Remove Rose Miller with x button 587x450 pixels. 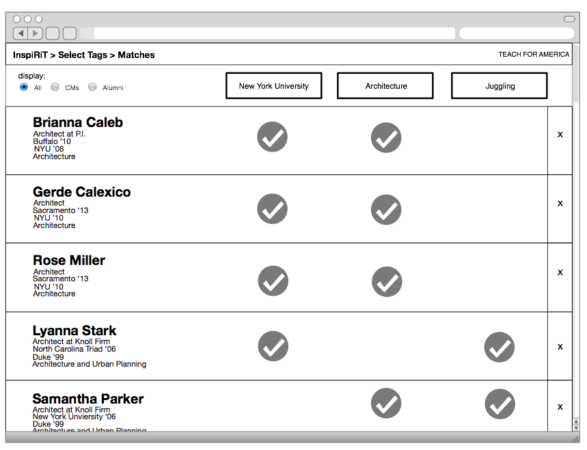560,272
